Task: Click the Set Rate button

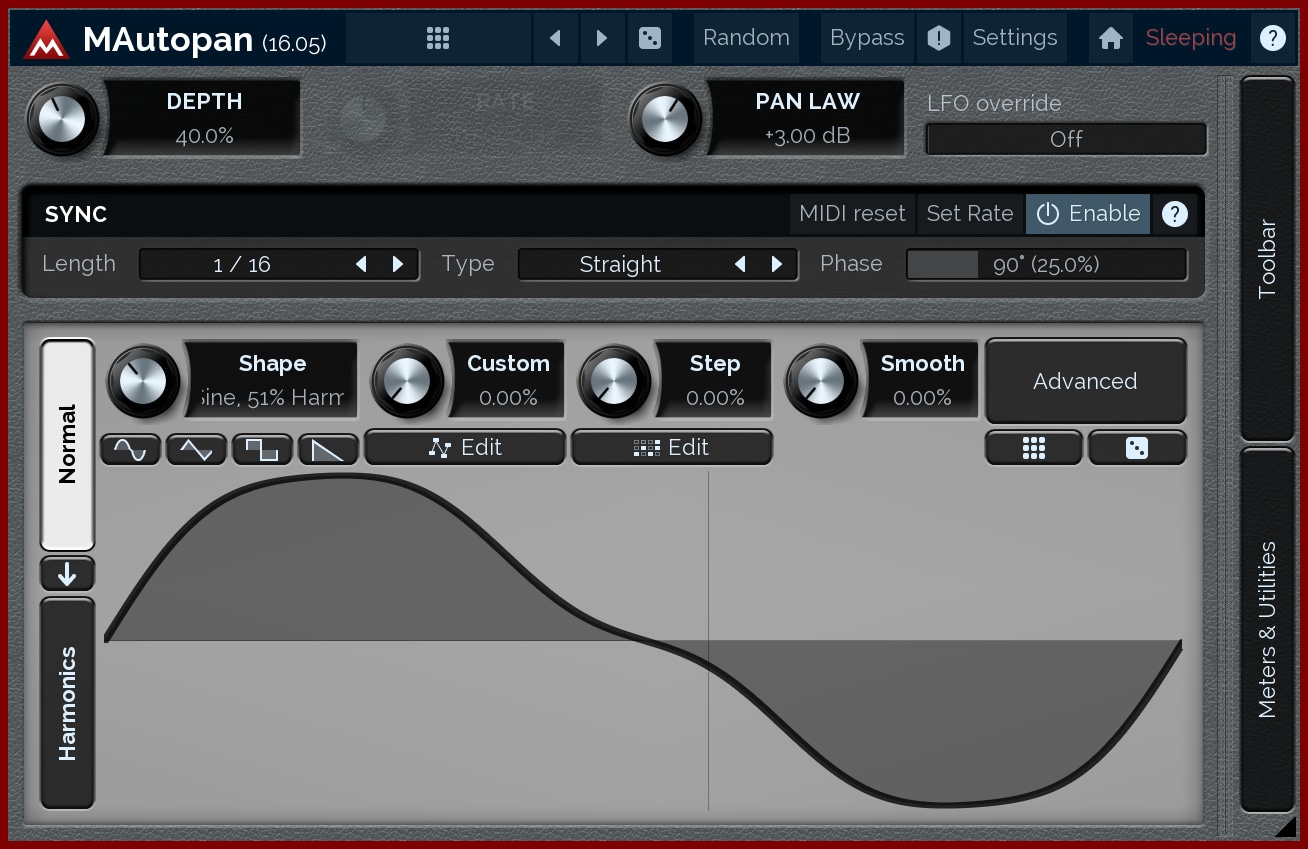Action: 970,213
